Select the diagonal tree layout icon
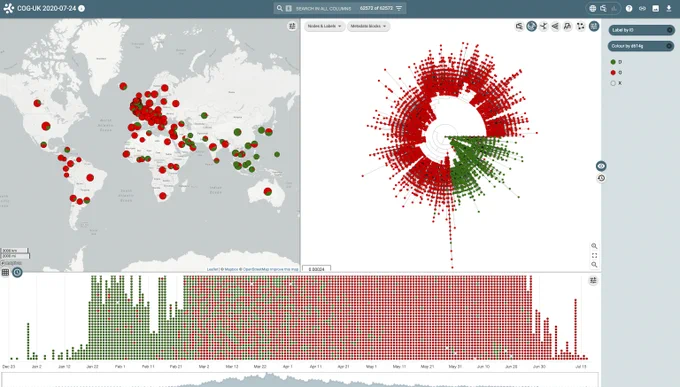Image resolution: width=680 pixels, height=387 pixels. (555, 26)
